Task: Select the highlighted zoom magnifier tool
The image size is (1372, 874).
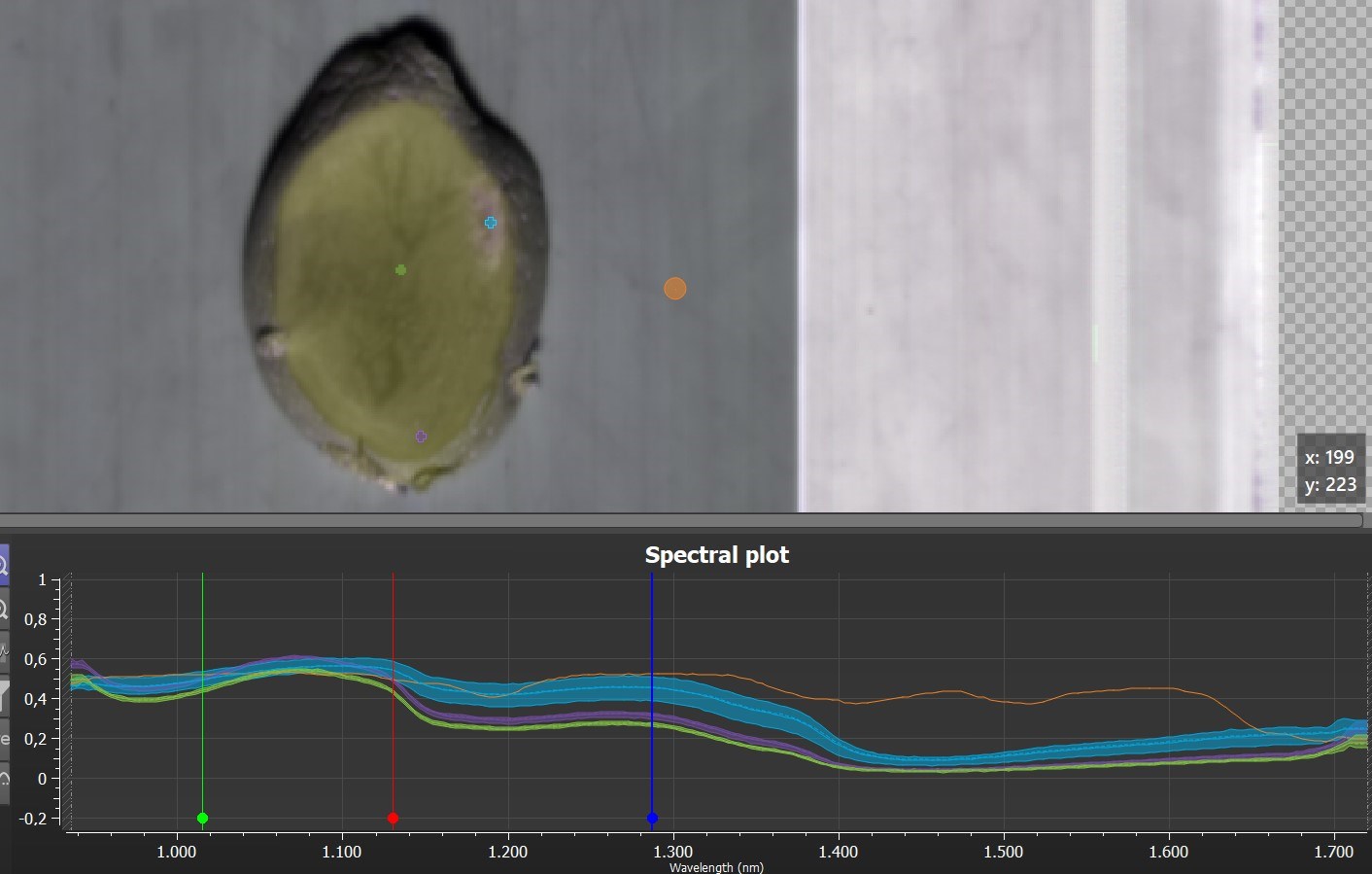Action: coord(3,565)
